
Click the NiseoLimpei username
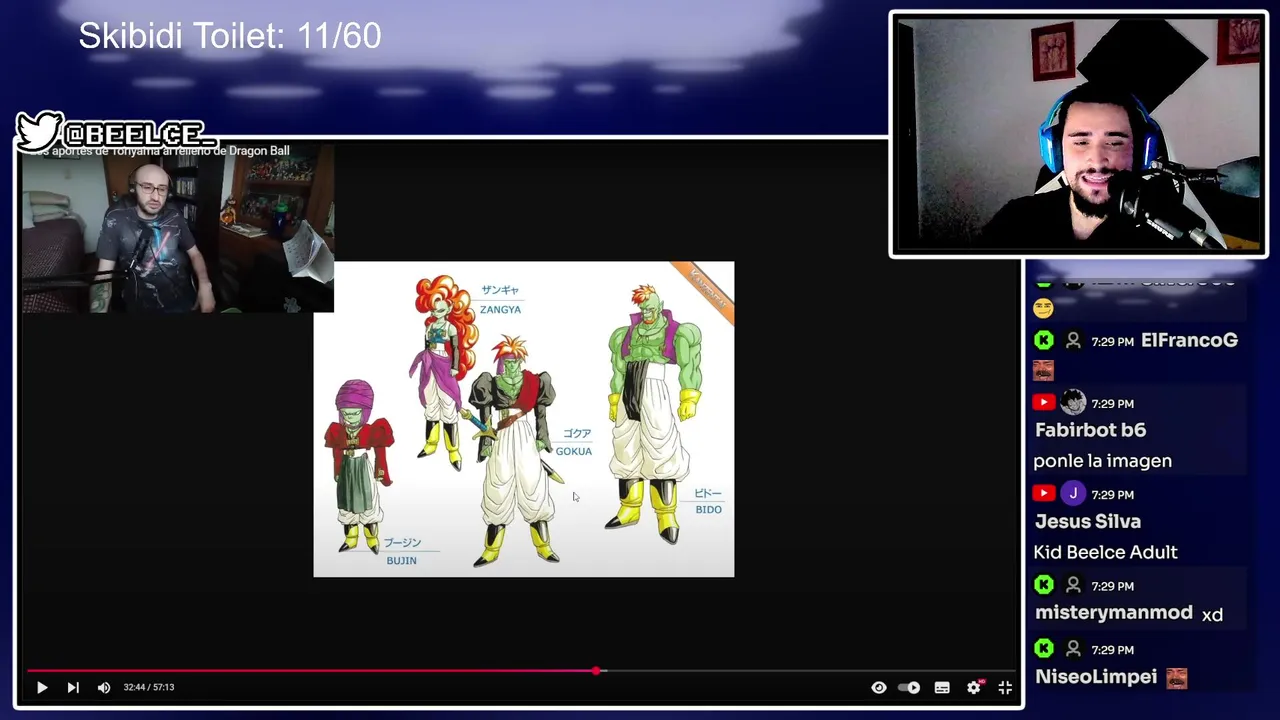[1096, 677]
